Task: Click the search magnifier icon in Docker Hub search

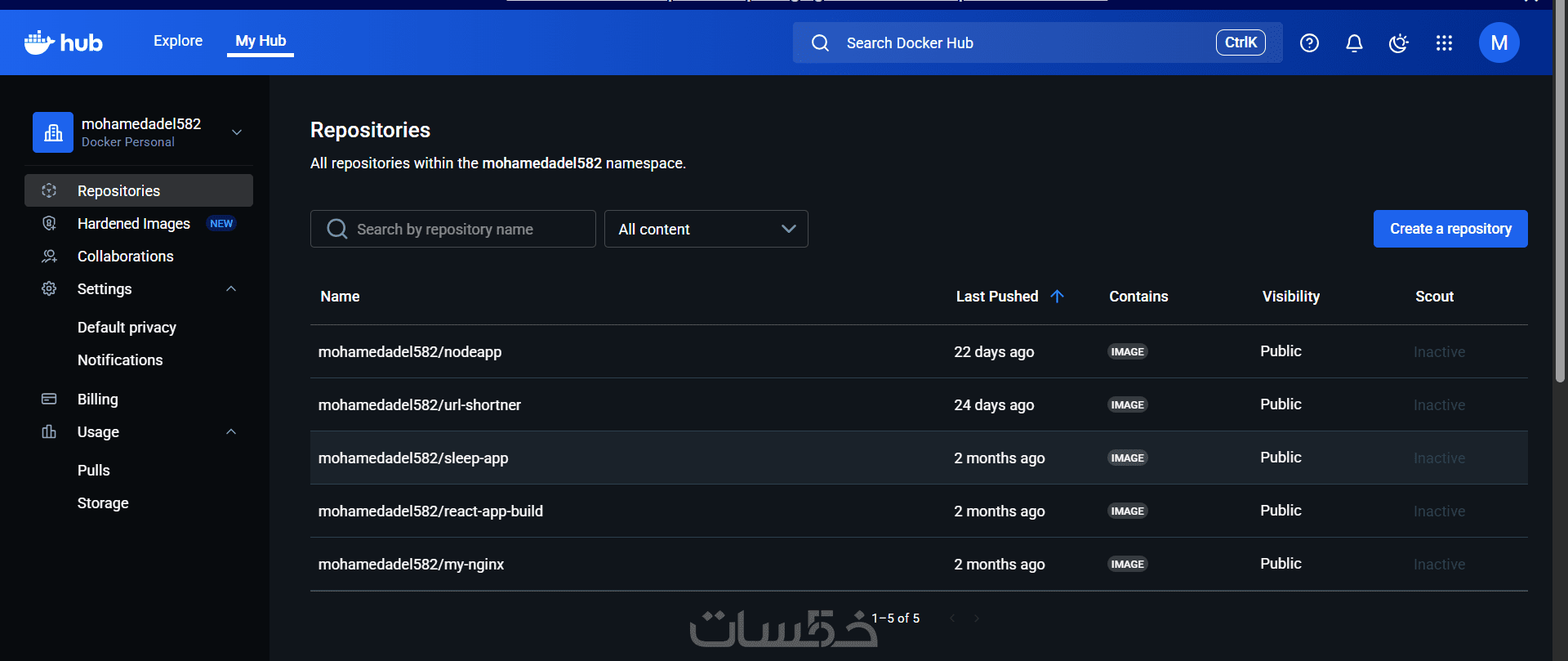Action: pyautogui.click(x=820, y=43)
